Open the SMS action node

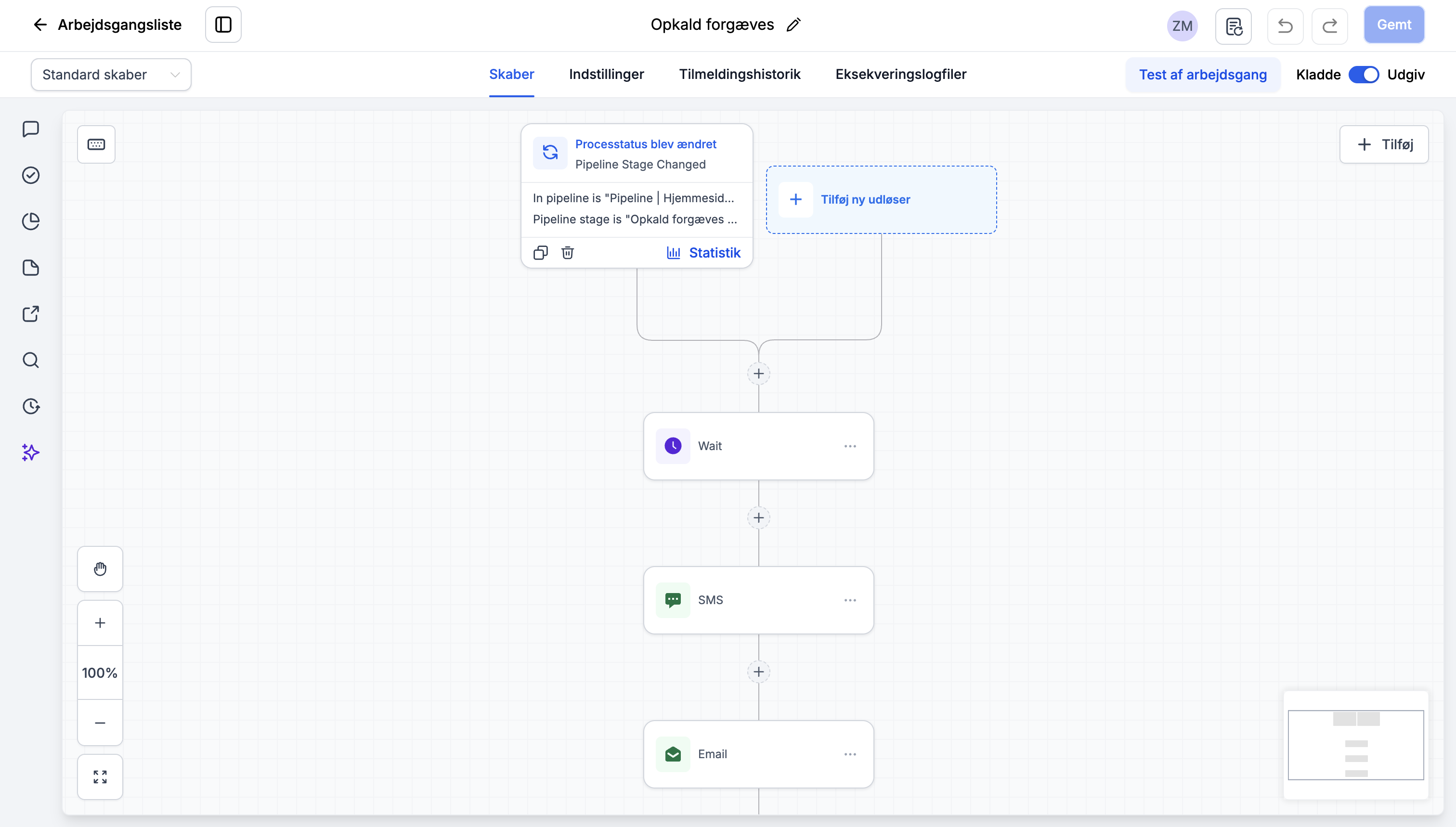(x=758, y=600)
